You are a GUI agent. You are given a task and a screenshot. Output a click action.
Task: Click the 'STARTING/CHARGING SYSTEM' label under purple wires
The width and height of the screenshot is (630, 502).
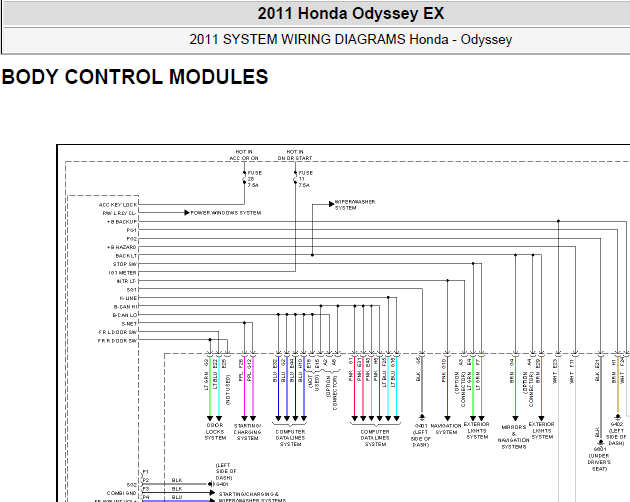coord(248,432)
